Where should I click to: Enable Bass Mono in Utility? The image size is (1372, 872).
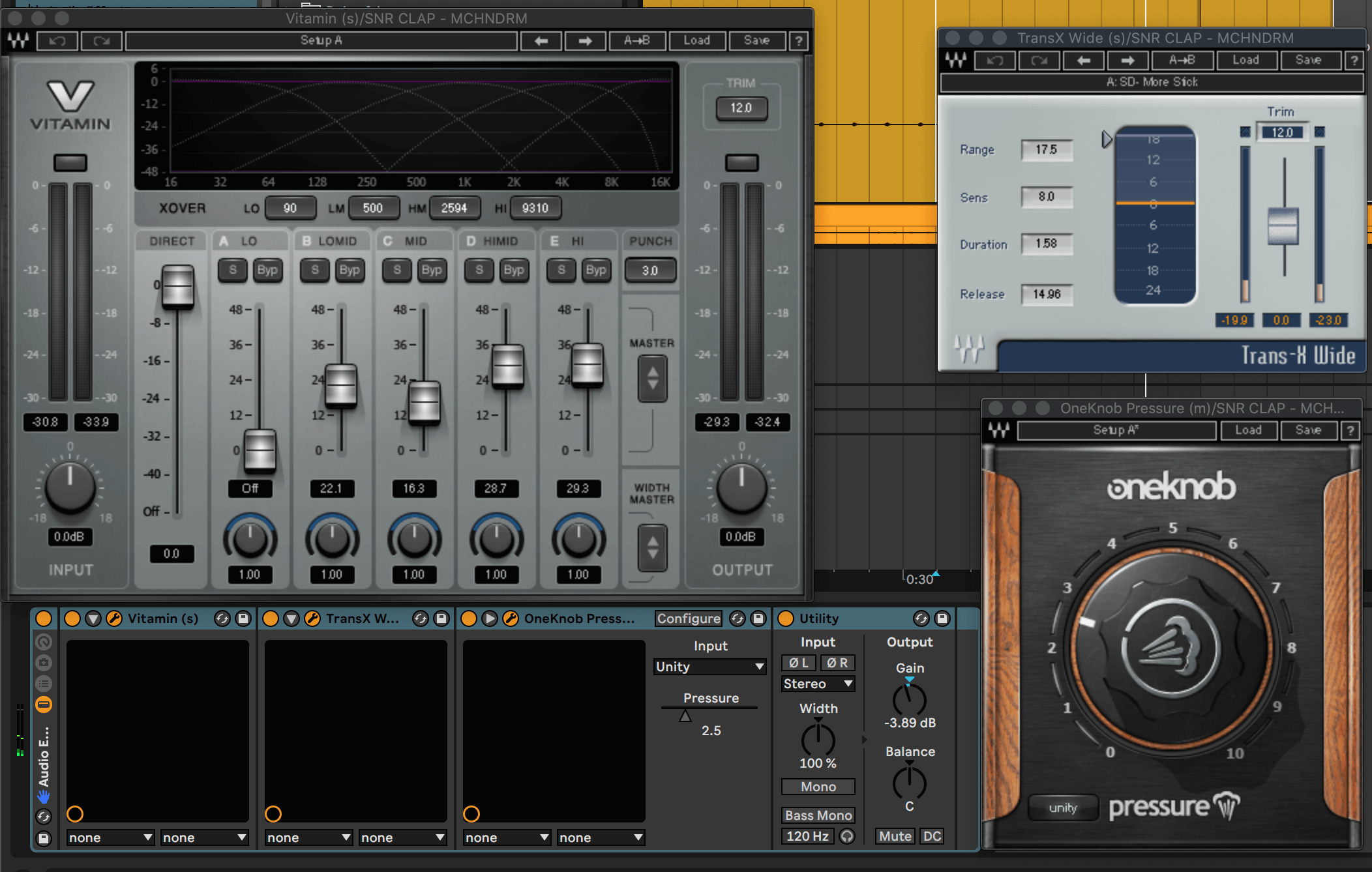[x=818, y=815]
